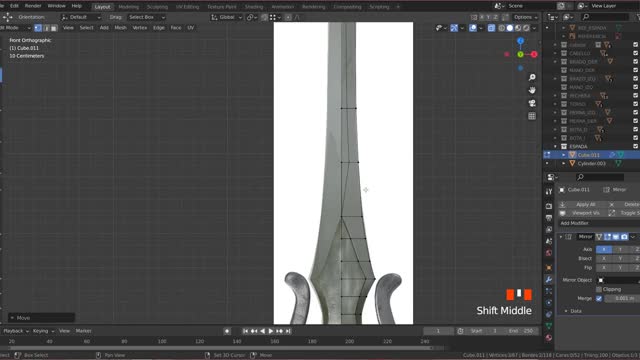The image size is (640, 360).
Task: Uncheck the Merge checkbox
Action: (x=599, y=298)
